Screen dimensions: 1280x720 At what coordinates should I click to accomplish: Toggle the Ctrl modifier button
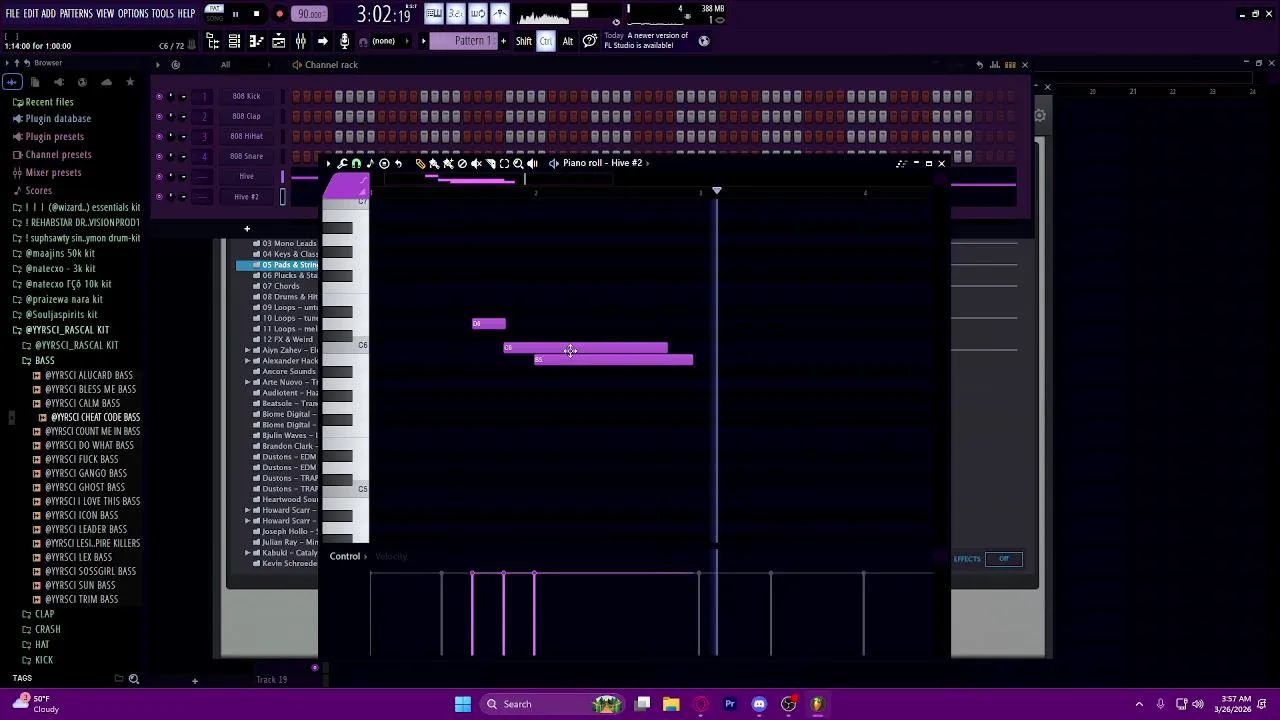coord(546,41)
